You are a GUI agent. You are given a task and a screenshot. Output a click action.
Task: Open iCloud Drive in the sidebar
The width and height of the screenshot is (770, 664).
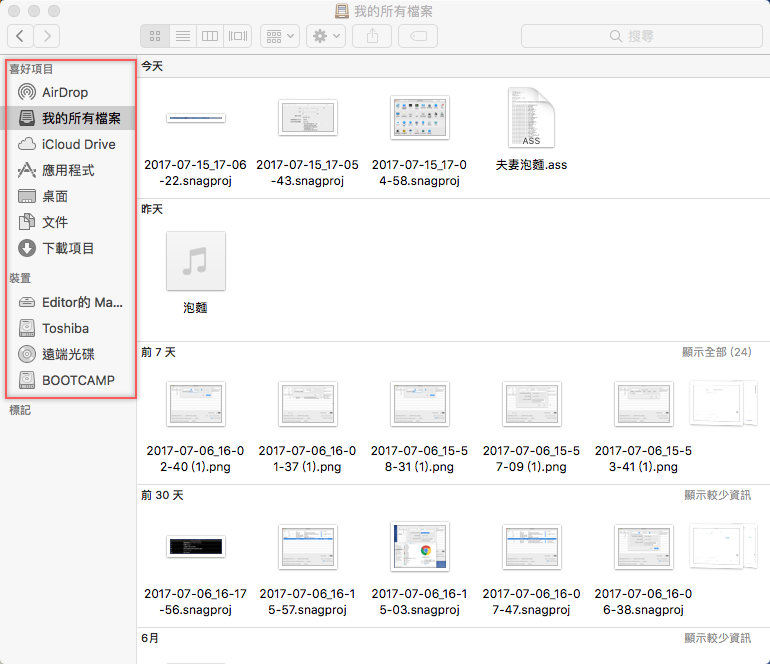[x=69, y=144]
